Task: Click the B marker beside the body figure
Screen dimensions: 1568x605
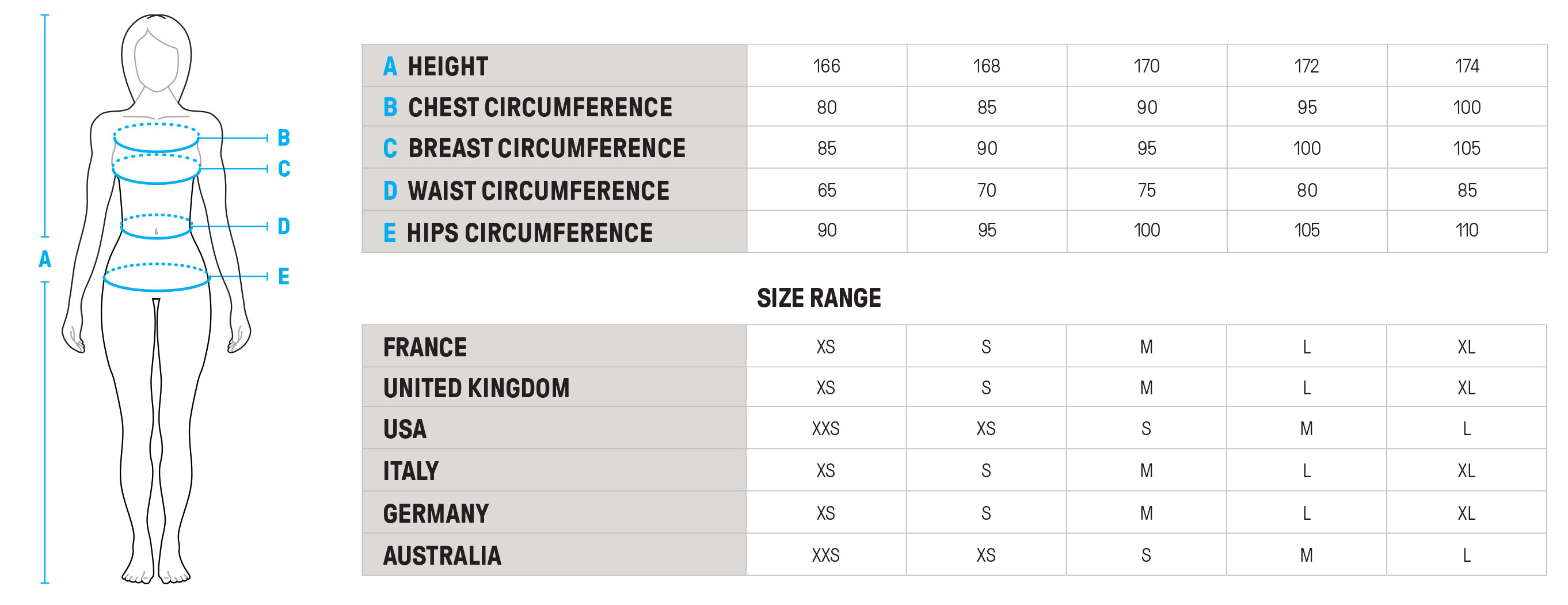Action: coord(283,138)
